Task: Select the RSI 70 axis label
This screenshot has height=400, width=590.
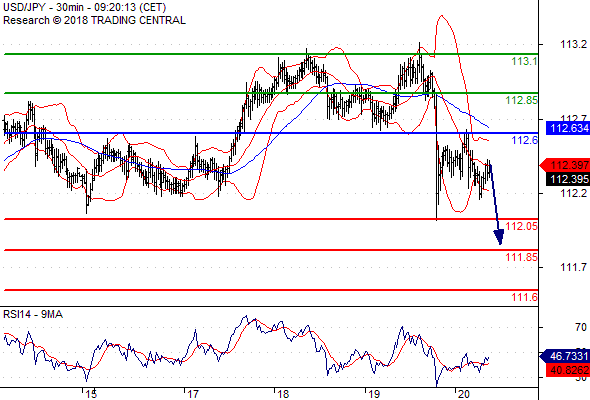Action: coord(581,327)
